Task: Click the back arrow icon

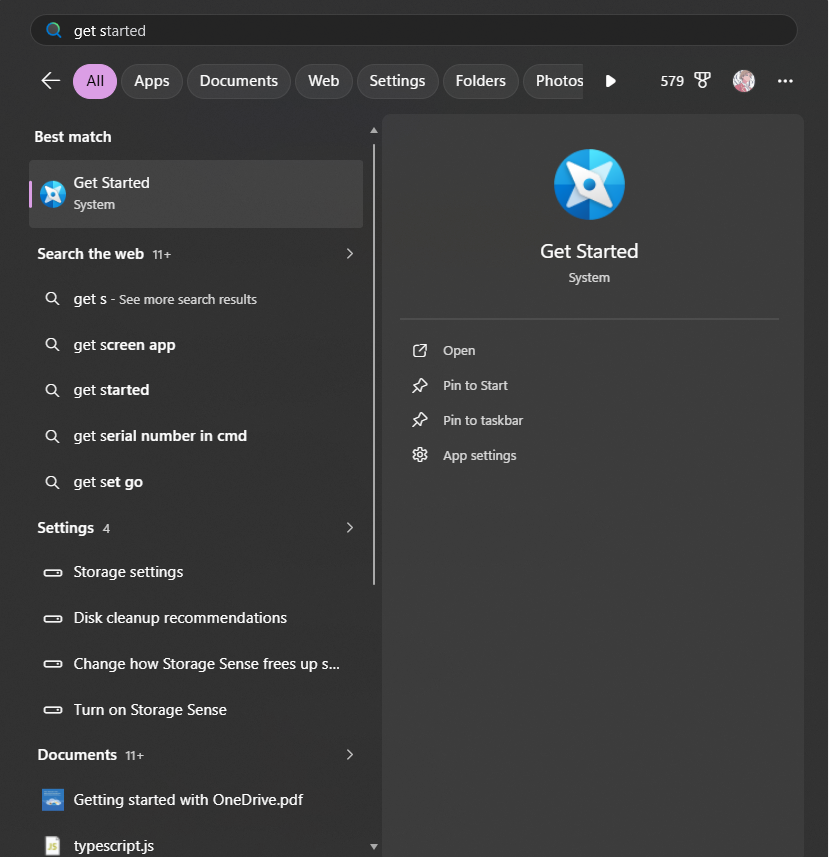Action: coord(51,81)
